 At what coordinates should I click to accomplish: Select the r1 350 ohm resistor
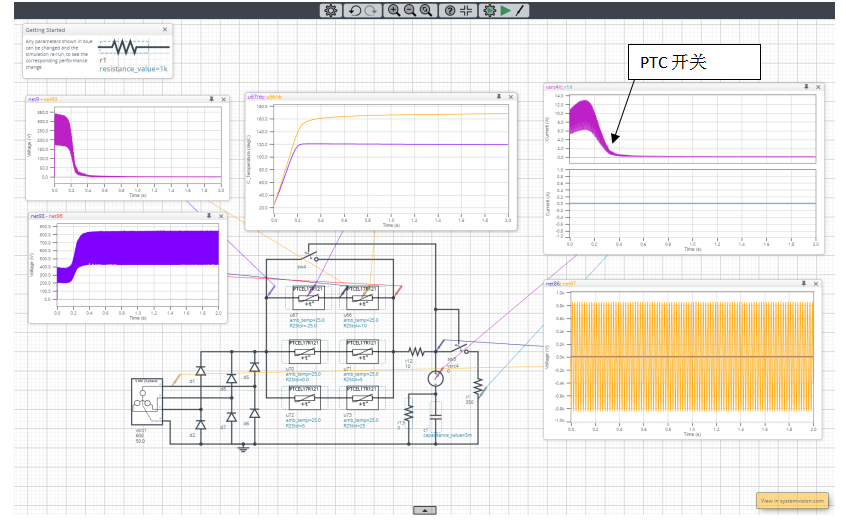pyautogui.click(x=477, y=386)
